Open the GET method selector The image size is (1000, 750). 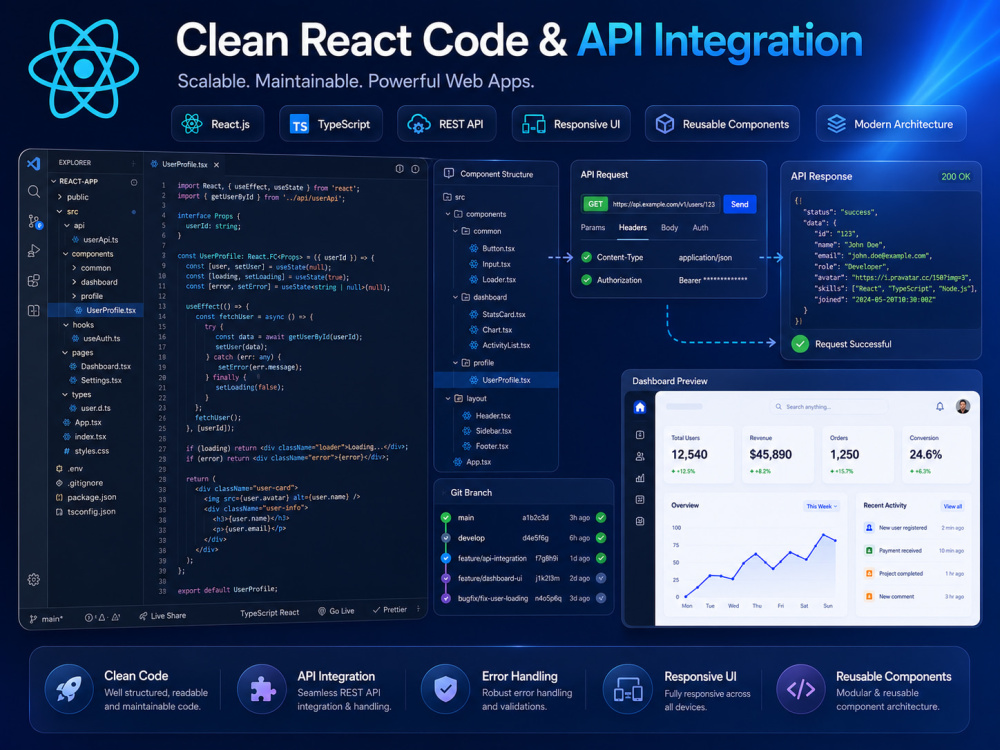(x=594, y=204)
